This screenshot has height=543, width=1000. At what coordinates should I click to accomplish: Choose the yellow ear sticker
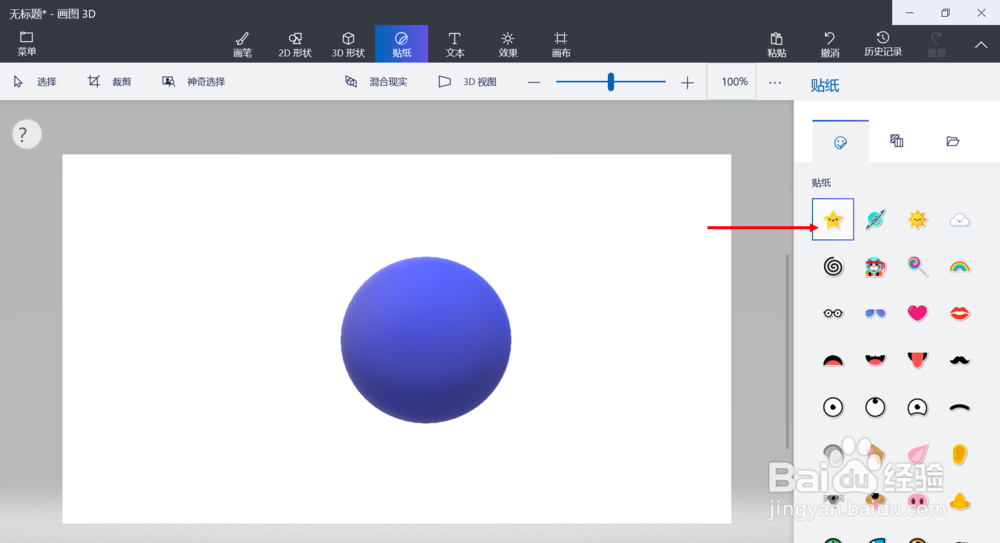click(959, 454)
